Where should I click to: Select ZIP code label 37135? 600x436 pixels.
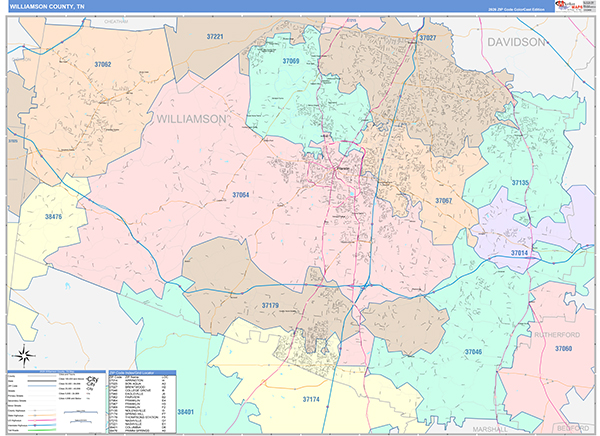[520, 183]
